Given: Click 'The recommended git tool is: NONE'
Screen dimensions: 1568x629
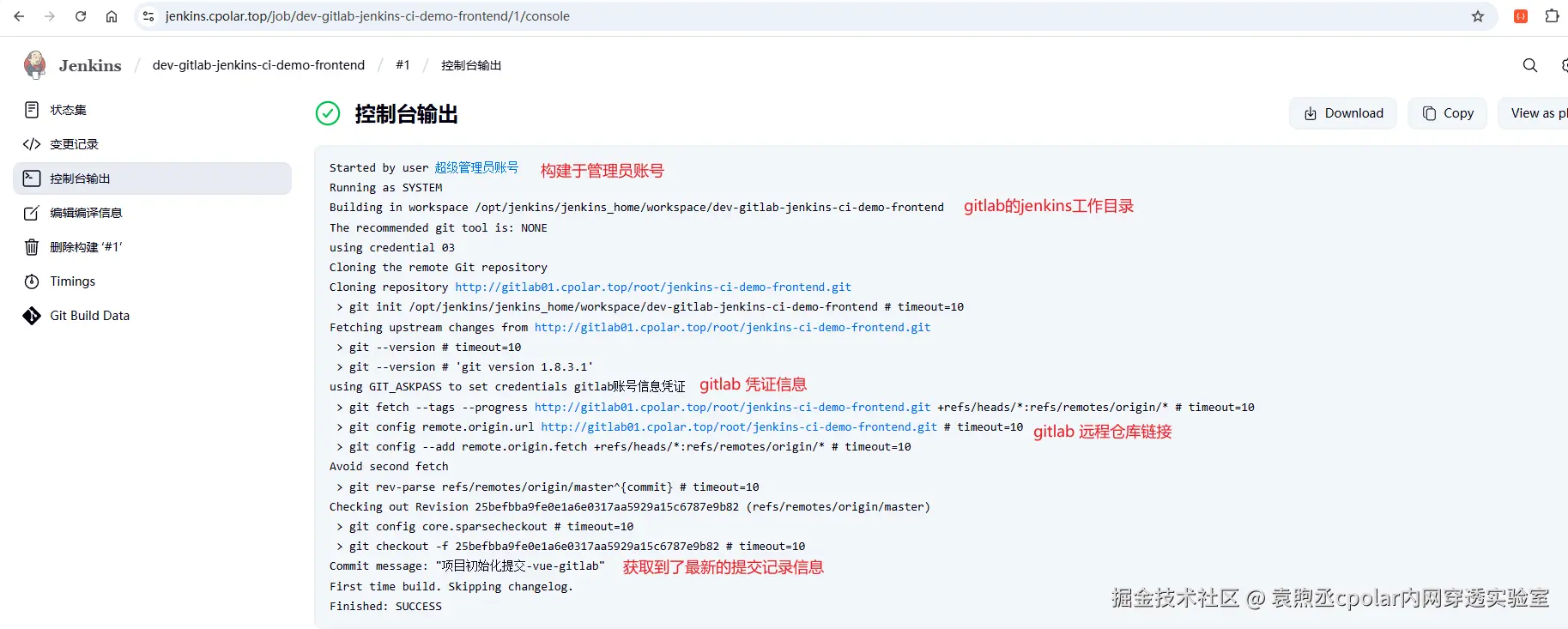Looking at the screenshot, I should [x=439, y=227].
